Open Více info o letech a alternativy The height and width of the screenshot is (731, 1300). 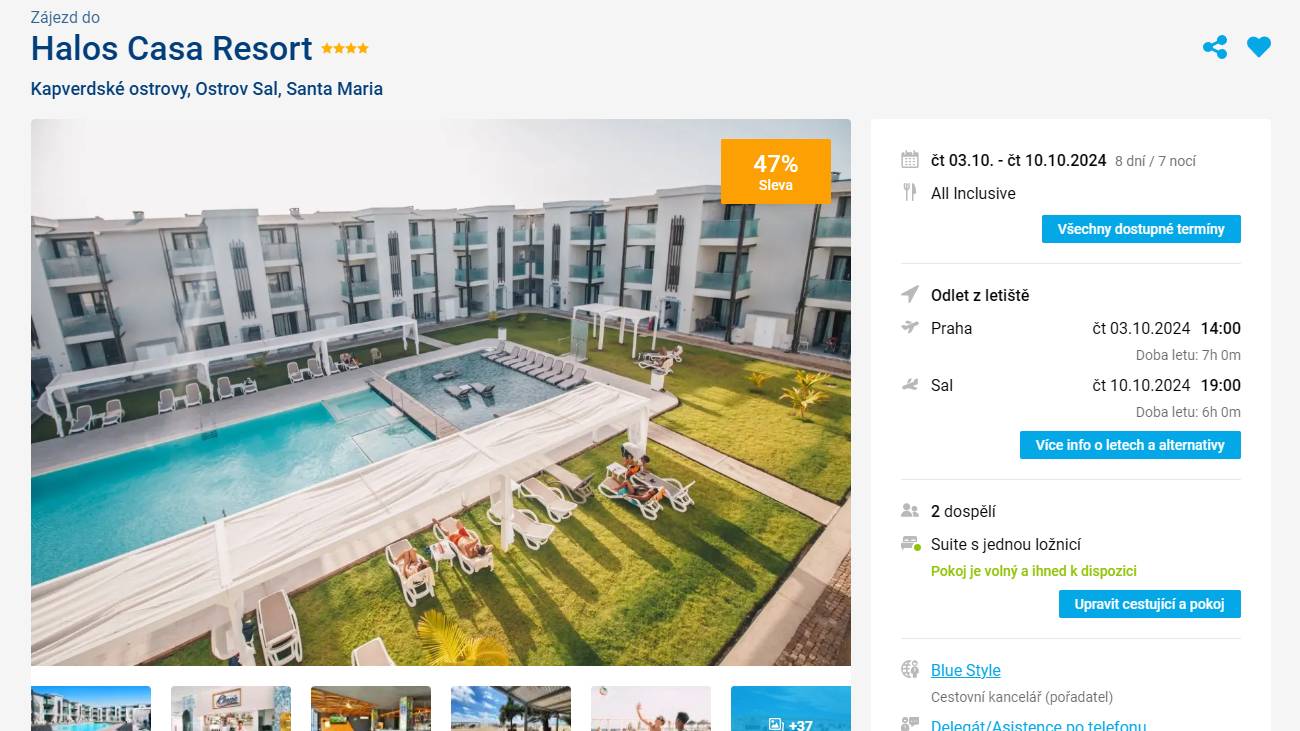tap(1130, 445)
